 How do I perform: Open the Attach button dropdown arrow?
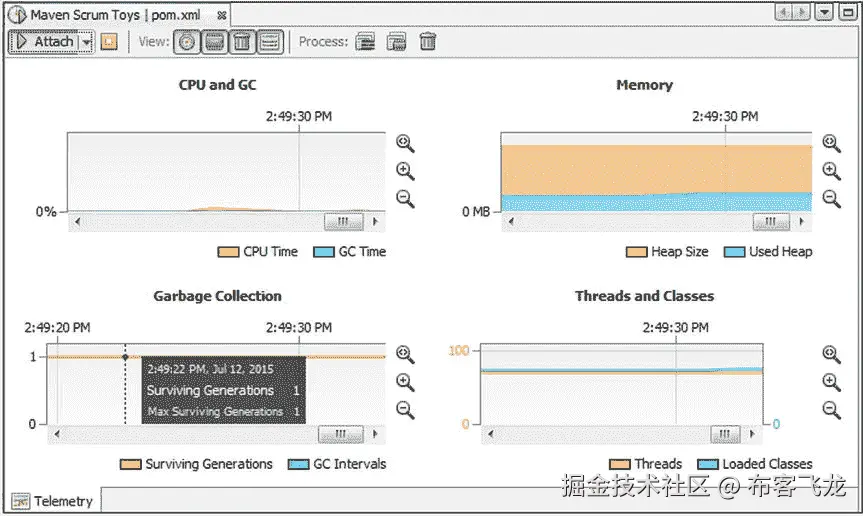click(x=86, y=42)
